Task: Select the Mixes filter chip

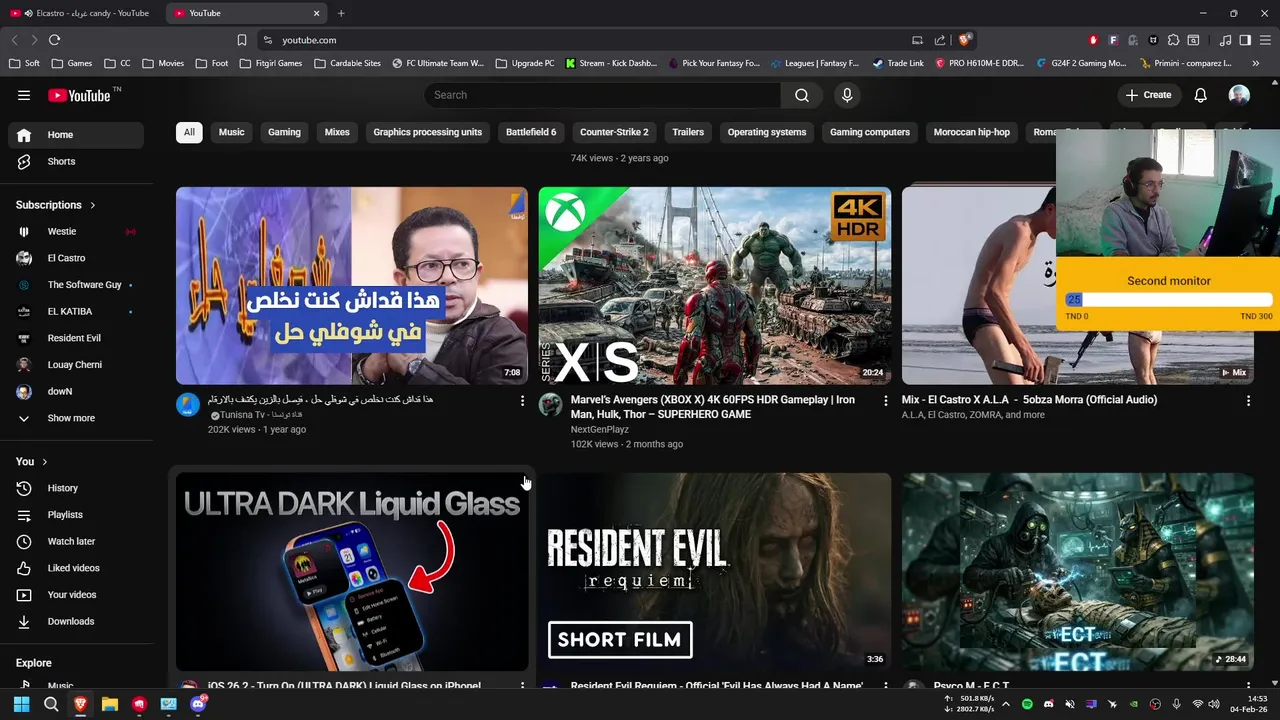Action: [x=337, y=132]
